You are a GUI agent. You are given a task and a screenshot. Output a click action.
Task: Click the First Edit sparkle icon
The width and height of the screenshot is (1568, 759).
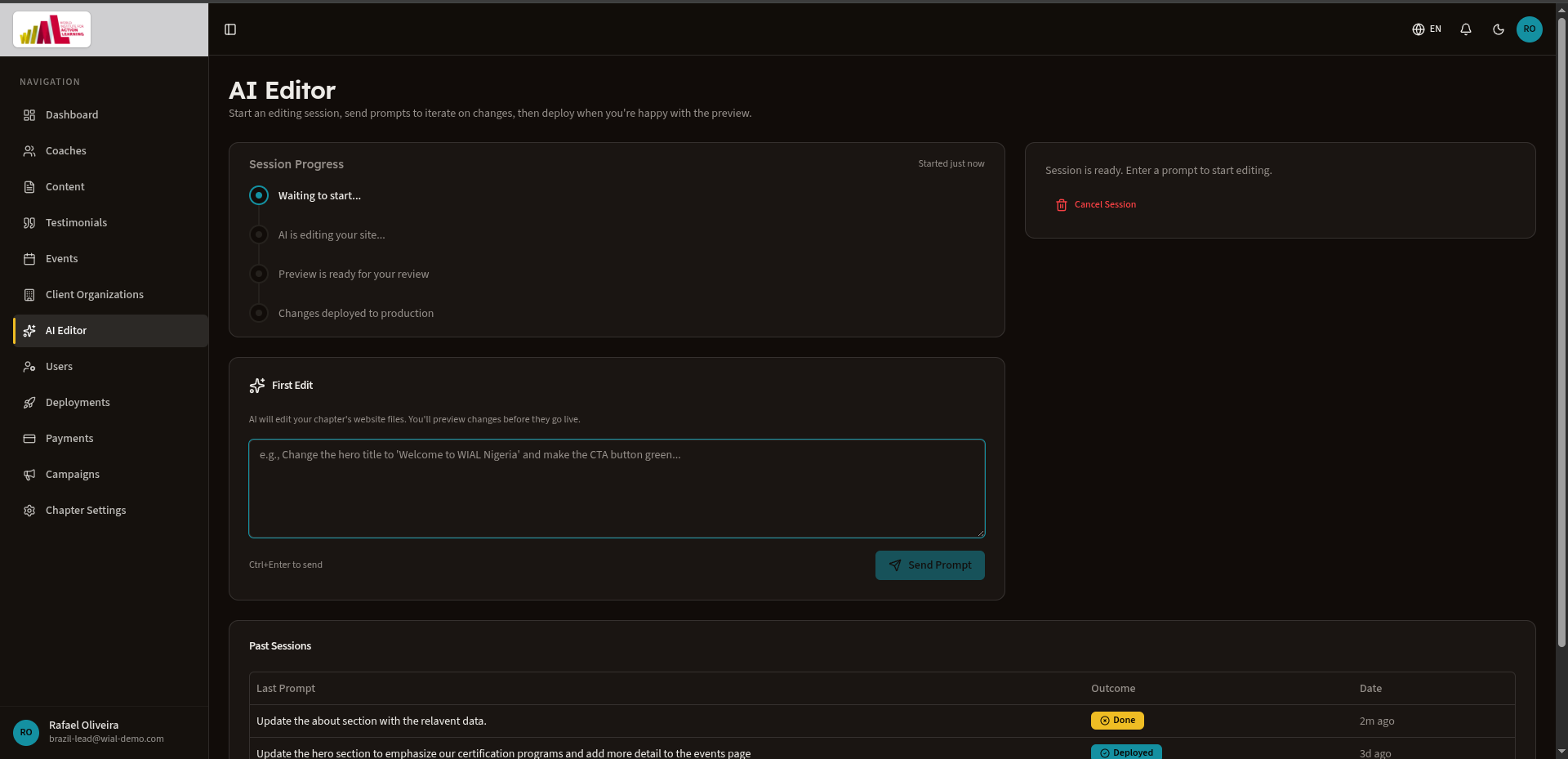point(257,386)
